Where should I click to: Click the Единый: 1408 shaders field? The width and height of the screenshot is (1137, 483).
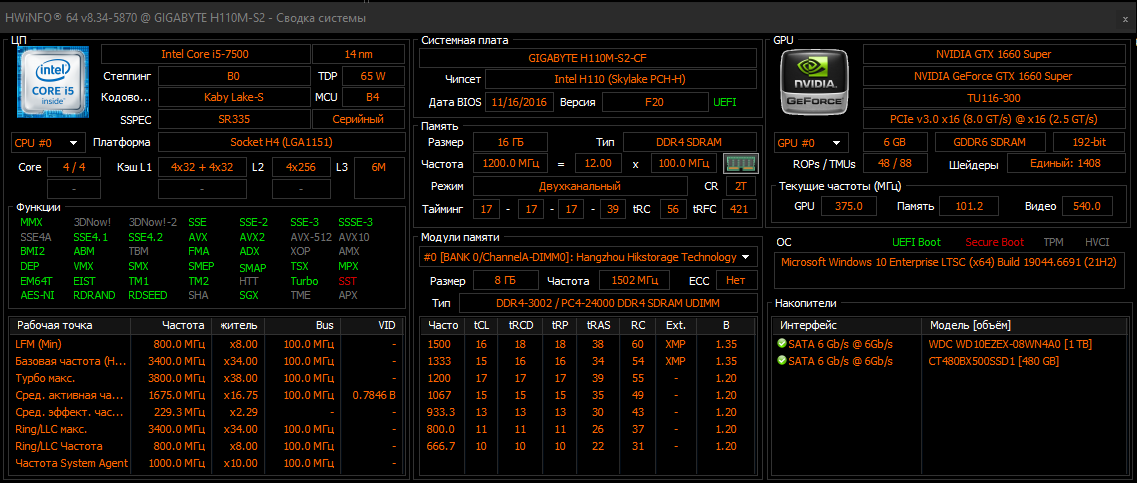coord(1064,164)
